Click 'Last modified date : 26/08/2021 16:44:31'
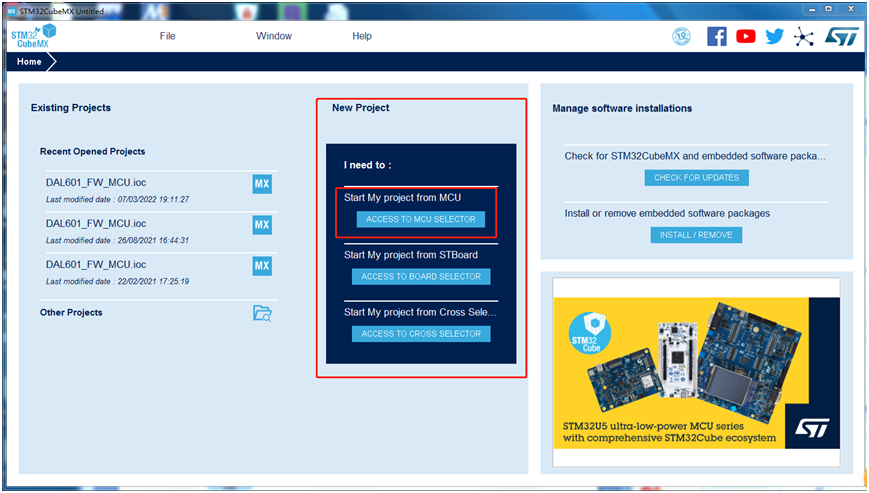The image size is (869, 493). (117, 240)
